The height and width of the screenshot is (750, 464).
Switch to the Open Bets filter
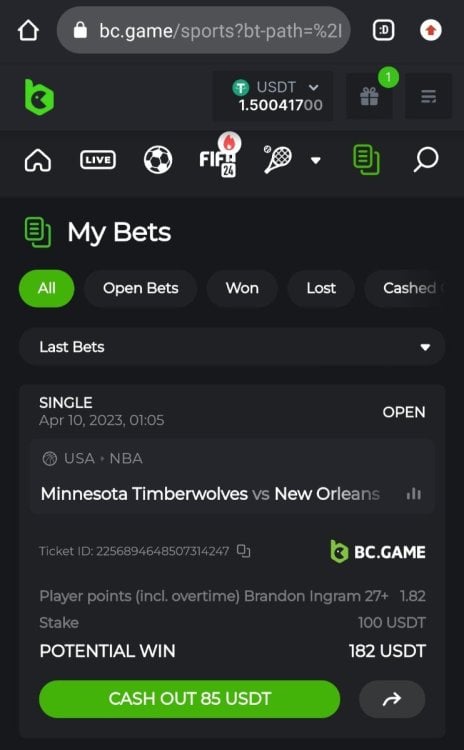141,288
